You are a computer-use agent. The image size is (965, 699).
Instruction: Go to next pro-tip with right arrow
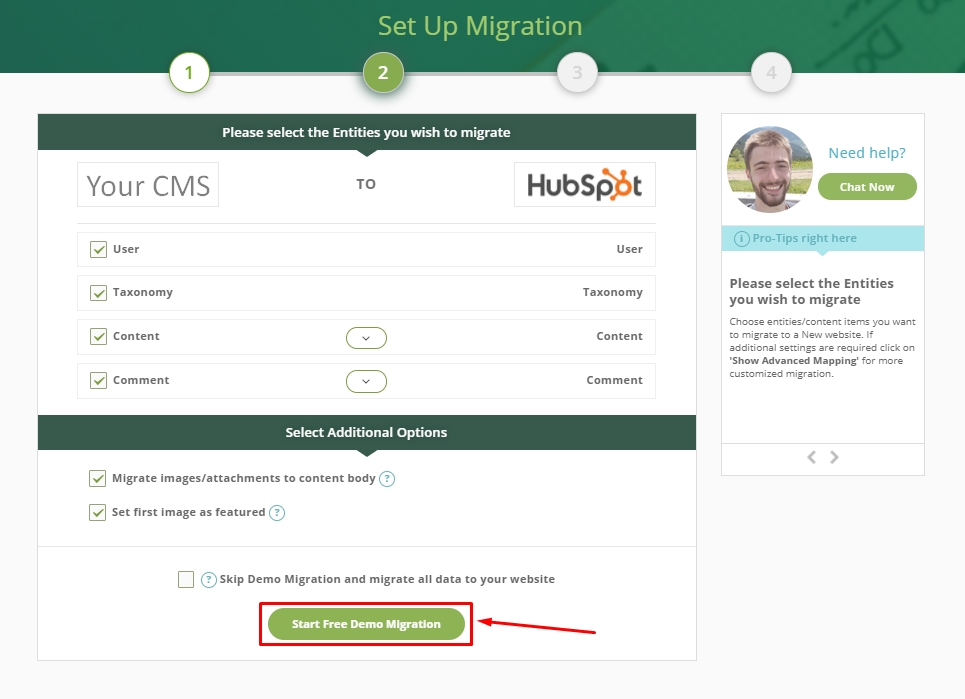pyautogui.click(x=834, y=457)
